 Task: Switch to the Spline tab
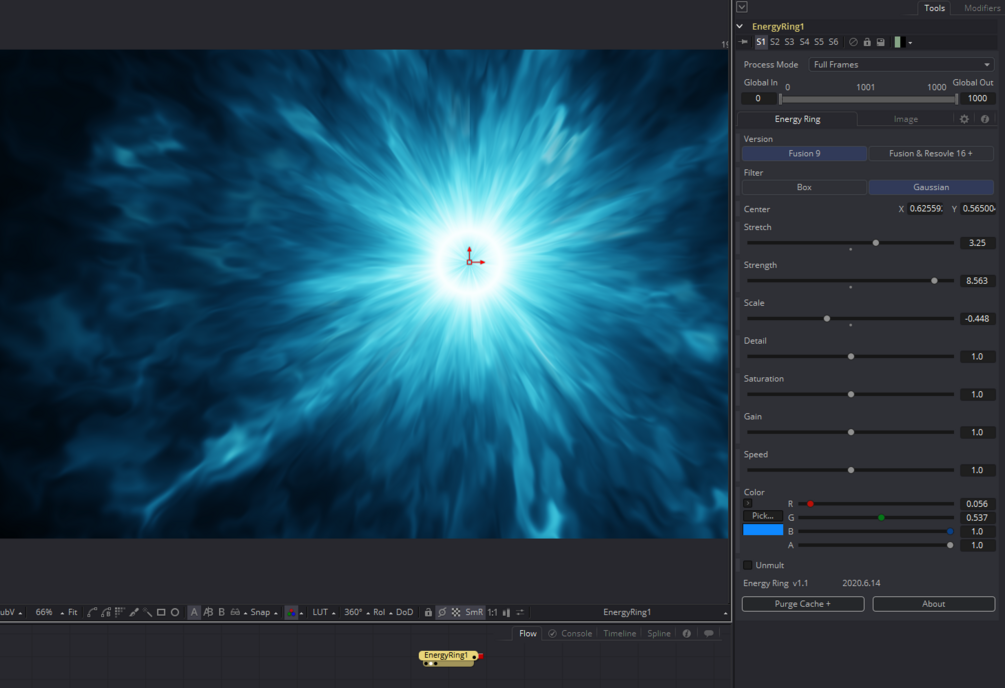coord(659,633)
